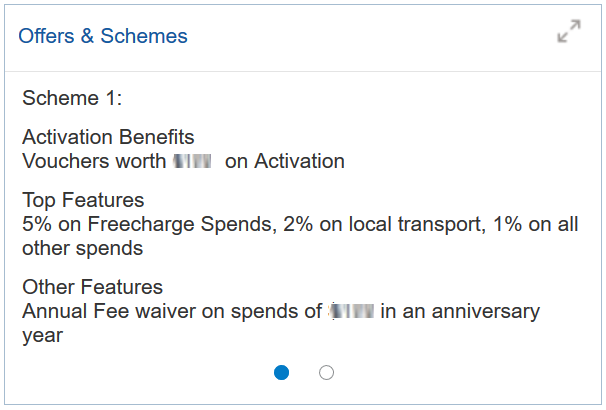Select the Other Features heading
The height and width of the screenshot is (410, 606).
pos(92,287)
